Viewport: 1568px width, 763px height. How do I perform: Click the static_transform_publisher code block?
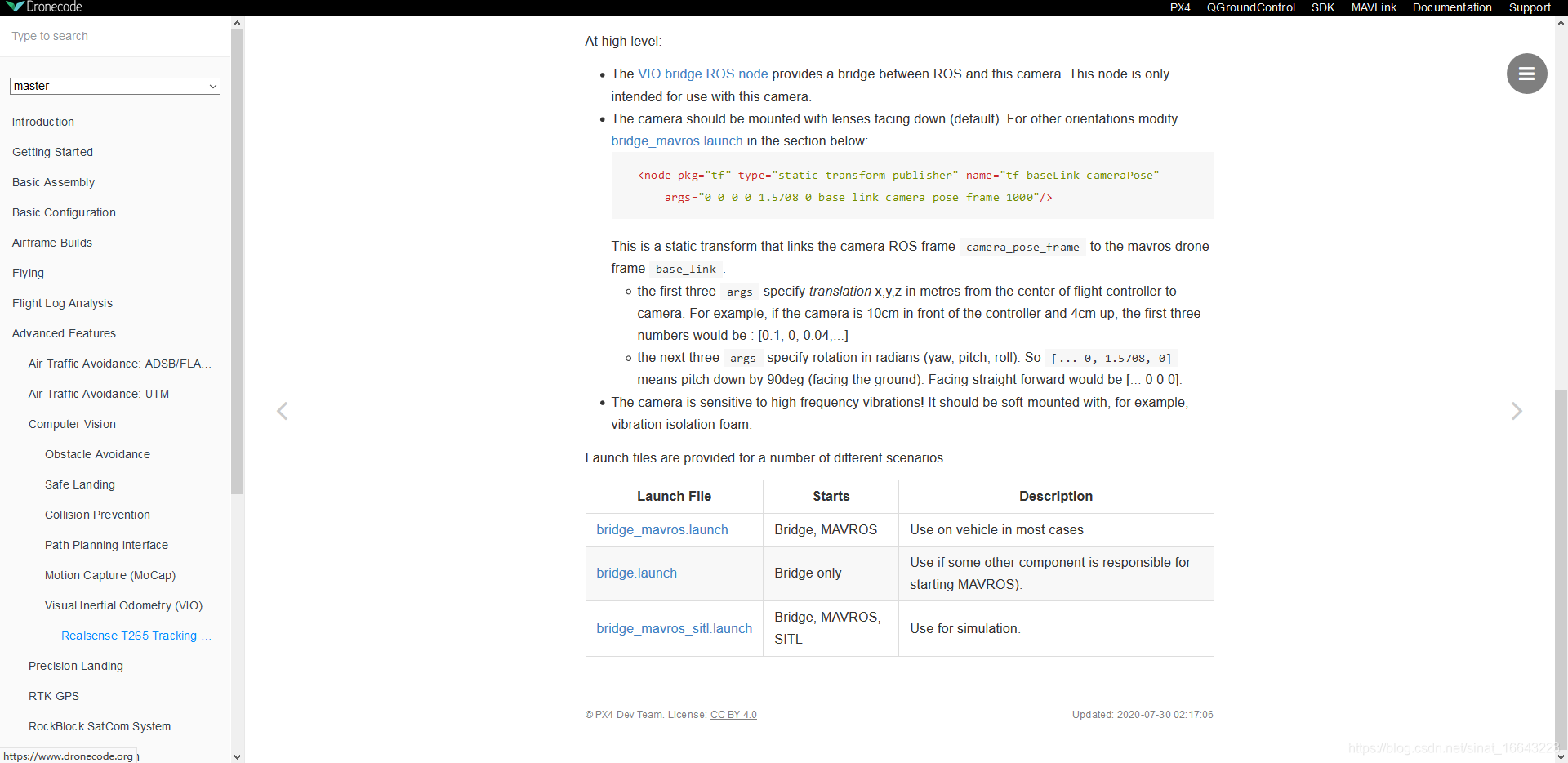[x=912, y=185]
